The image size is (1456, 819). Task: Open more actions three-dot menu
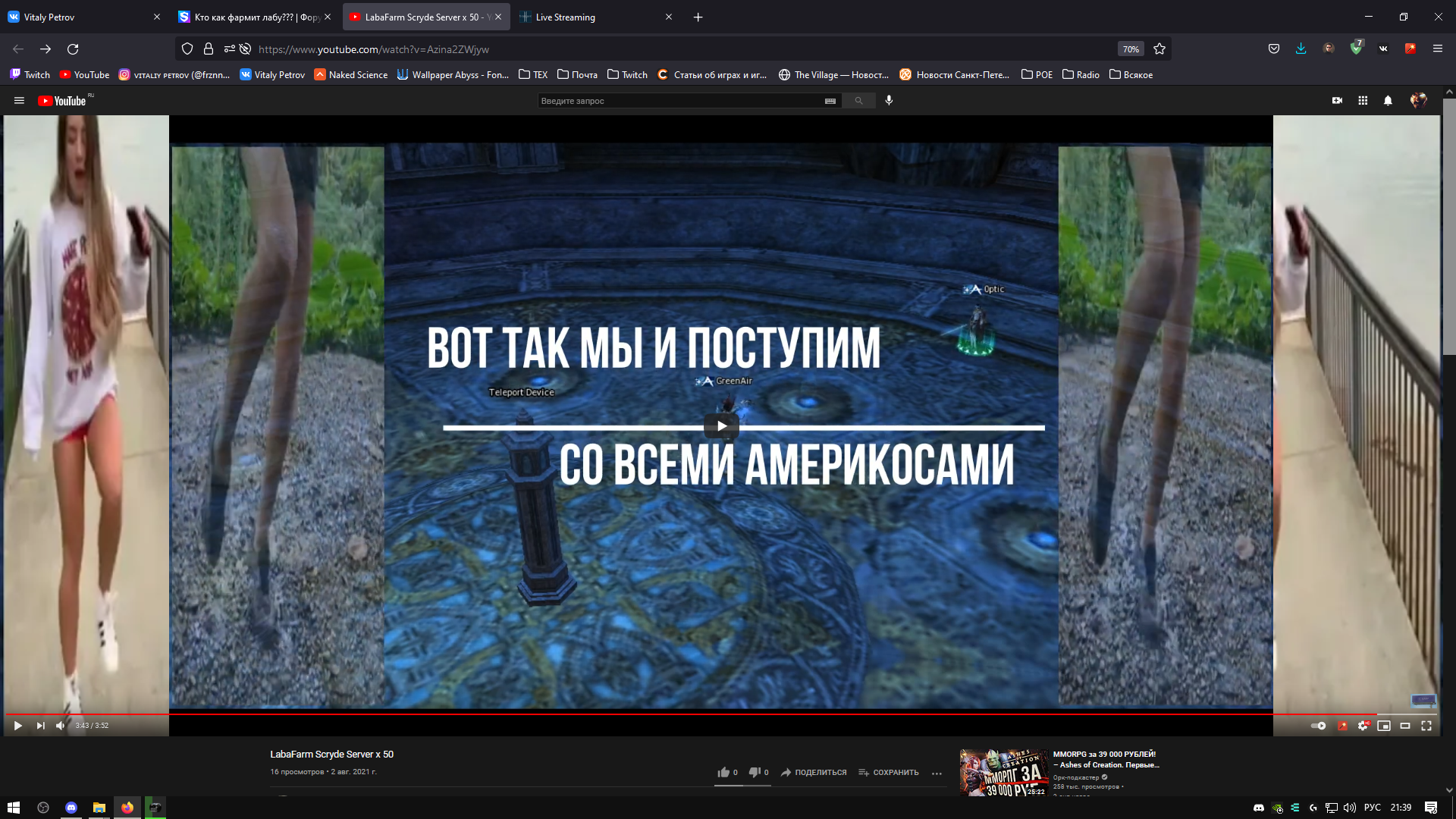(x=937, y=773)
